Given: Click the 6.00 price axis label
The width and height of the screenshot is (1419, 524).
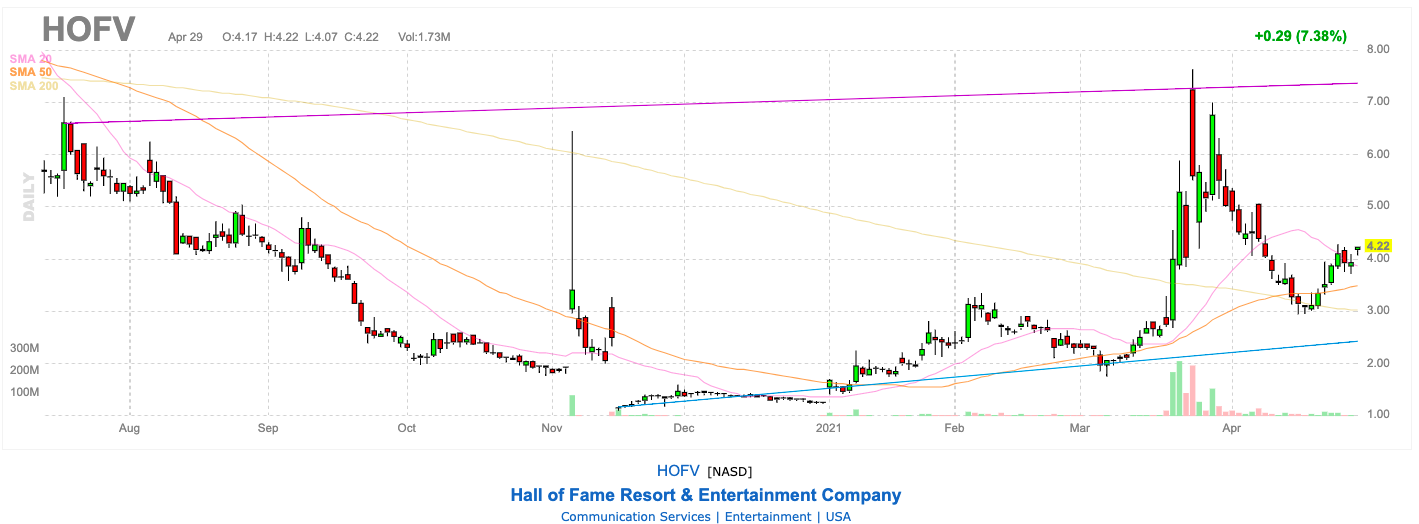Looking at the screenshot, I should (x=1378, y=154).
